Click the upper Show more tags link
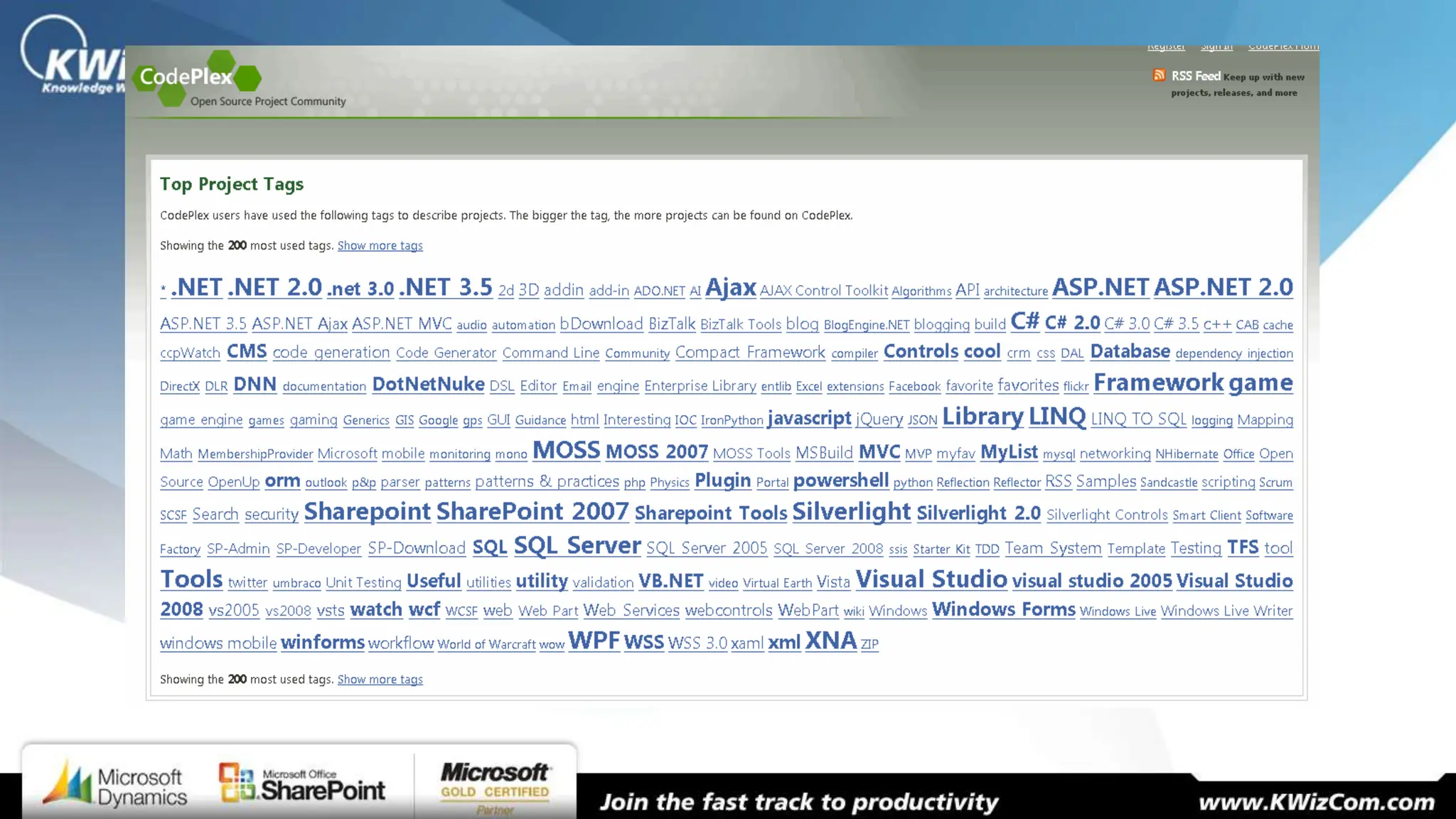The height and width of the screenshot is (819, 1456). pos(380,245)
